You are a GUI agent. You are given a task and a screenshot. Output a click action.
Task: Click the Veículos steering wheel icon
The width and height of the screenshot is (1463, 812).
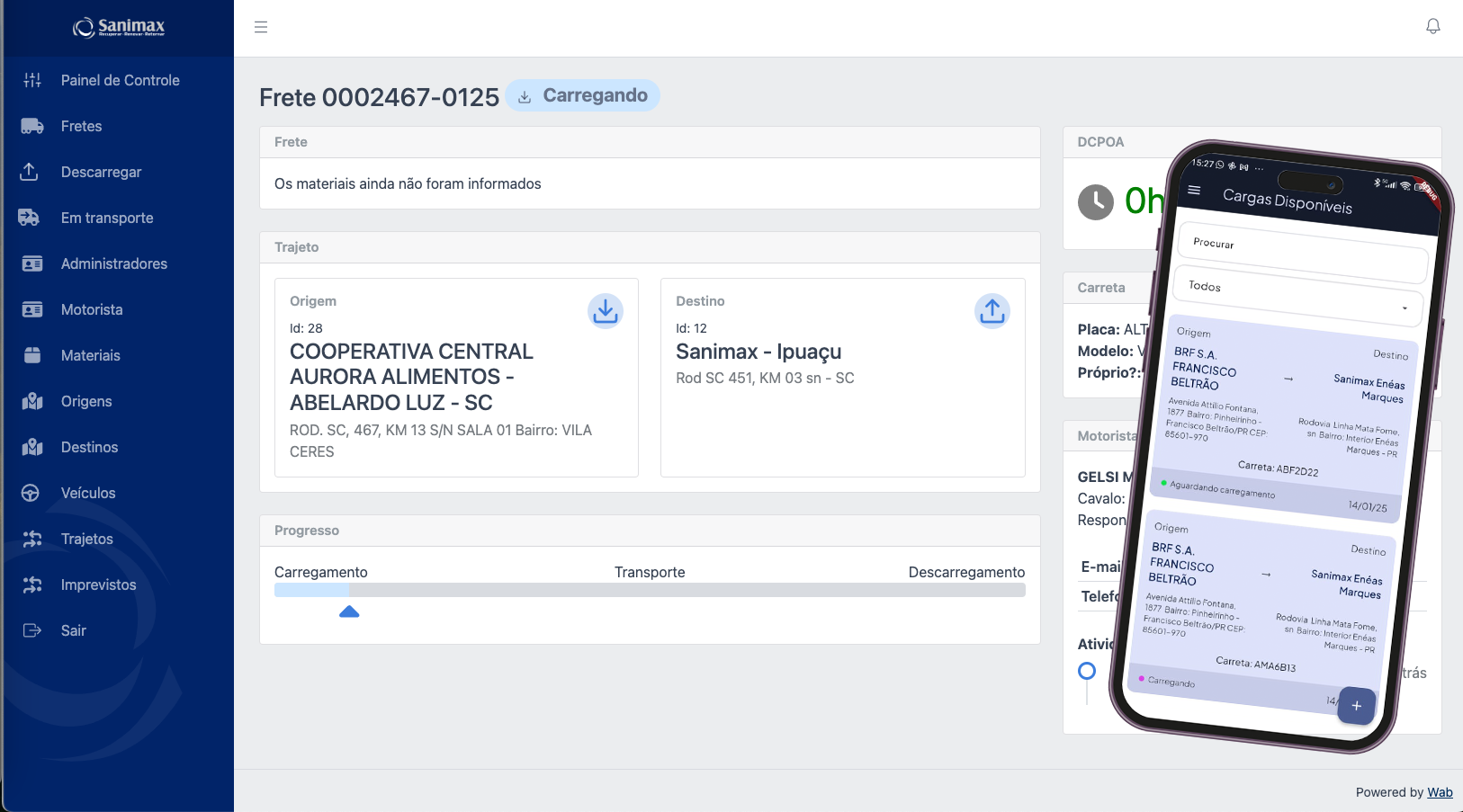point(31,493)
